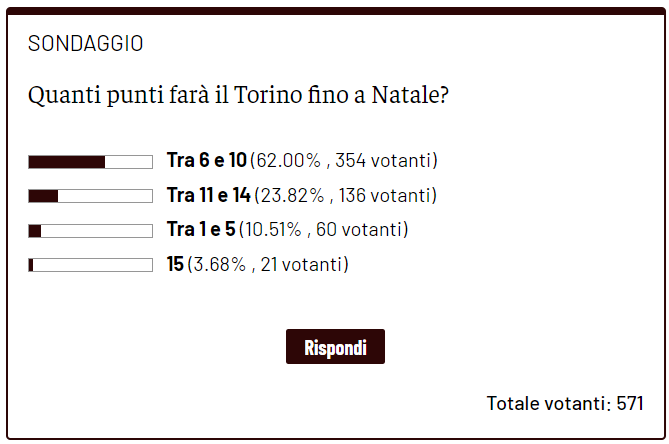The height and width of the screenshot is (444, 669).
Task: Click the Rispondi button
Action: pos(335,347)
